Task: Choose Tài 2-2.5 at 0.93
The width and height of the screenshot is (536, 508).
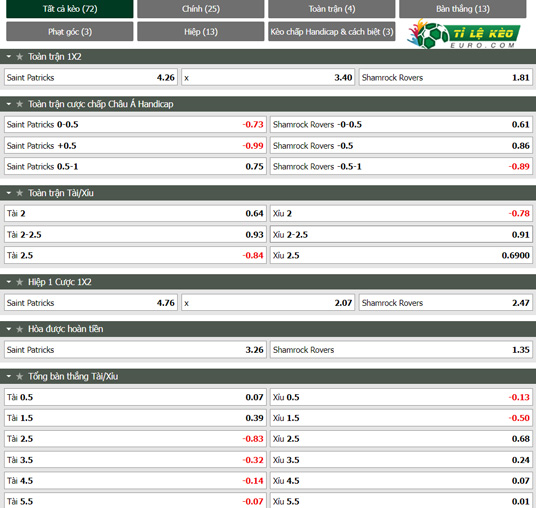Action: click(135, 235)
